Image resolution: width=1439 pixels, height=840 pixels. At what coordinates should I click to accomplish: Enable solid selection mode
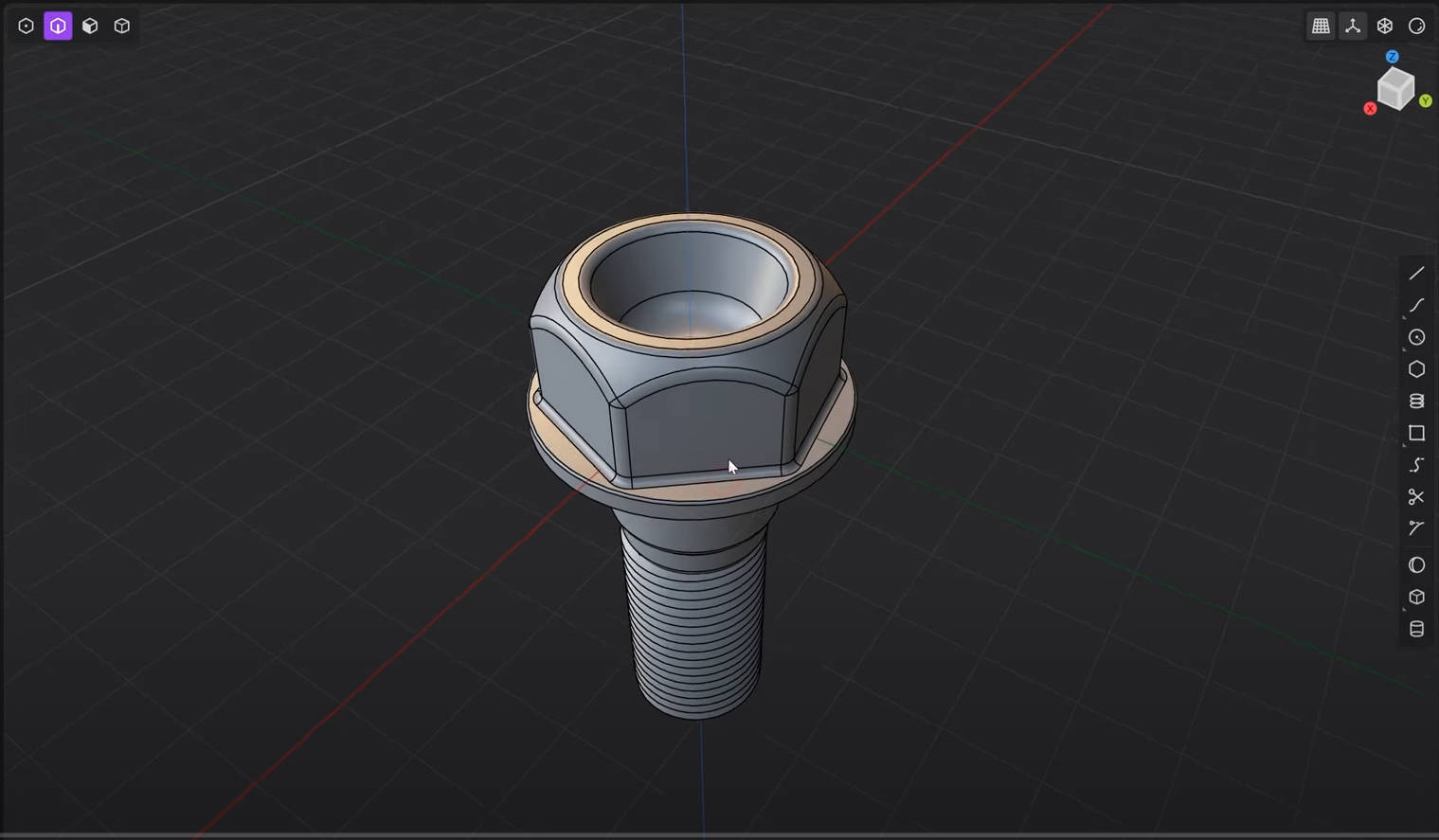122,26
